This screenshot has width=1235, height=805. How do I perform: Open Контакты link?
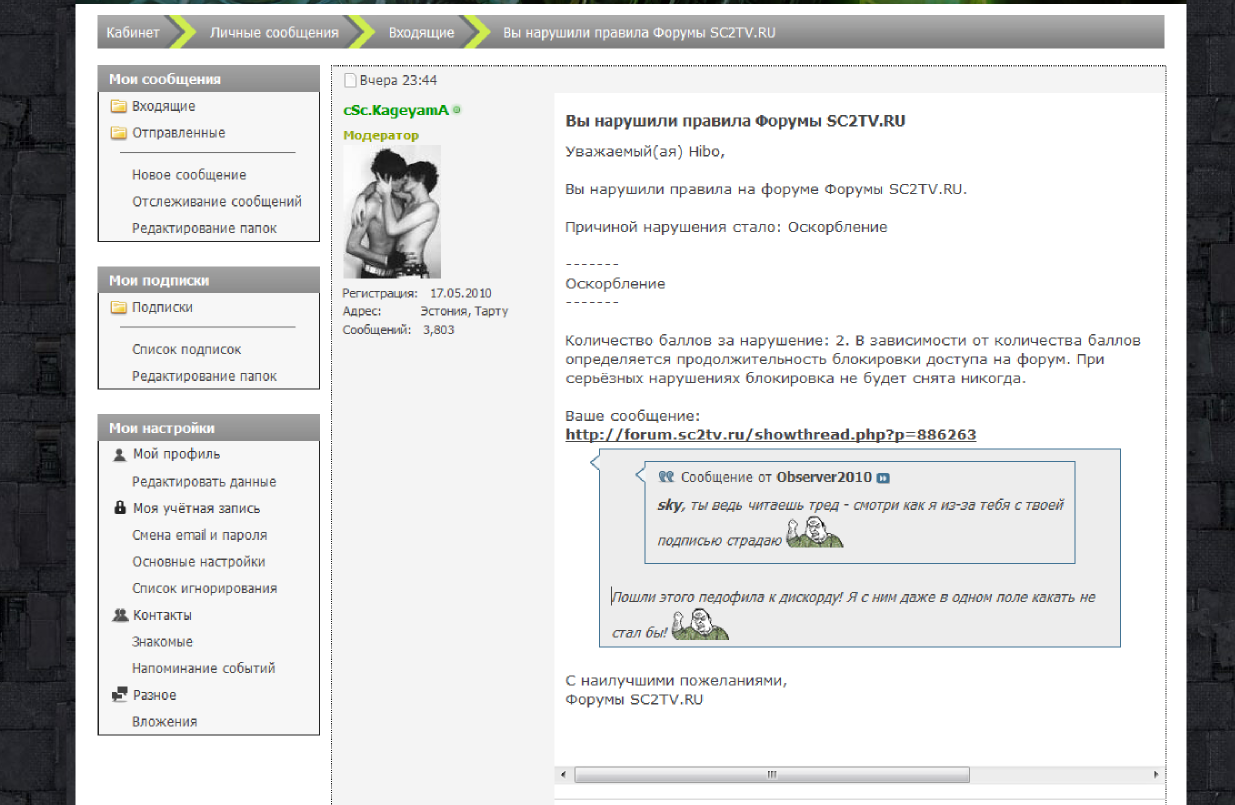tap(162, 615)
